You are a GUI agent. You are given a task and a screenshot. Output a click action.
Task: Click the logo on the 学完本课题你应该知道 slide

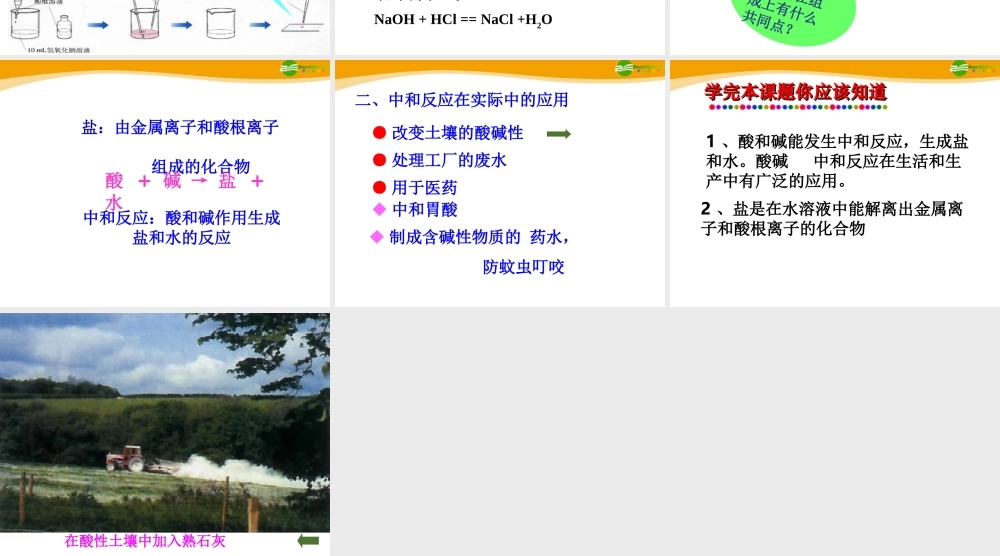tap(974, 68)
